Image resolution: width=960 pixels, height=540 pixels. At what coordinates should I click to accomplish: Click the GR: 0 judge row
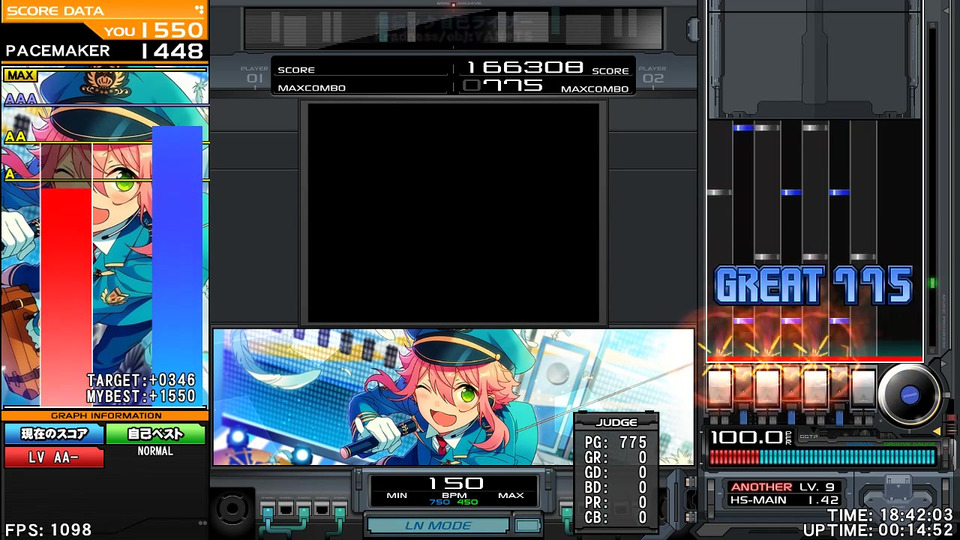[x=615, y=457]
